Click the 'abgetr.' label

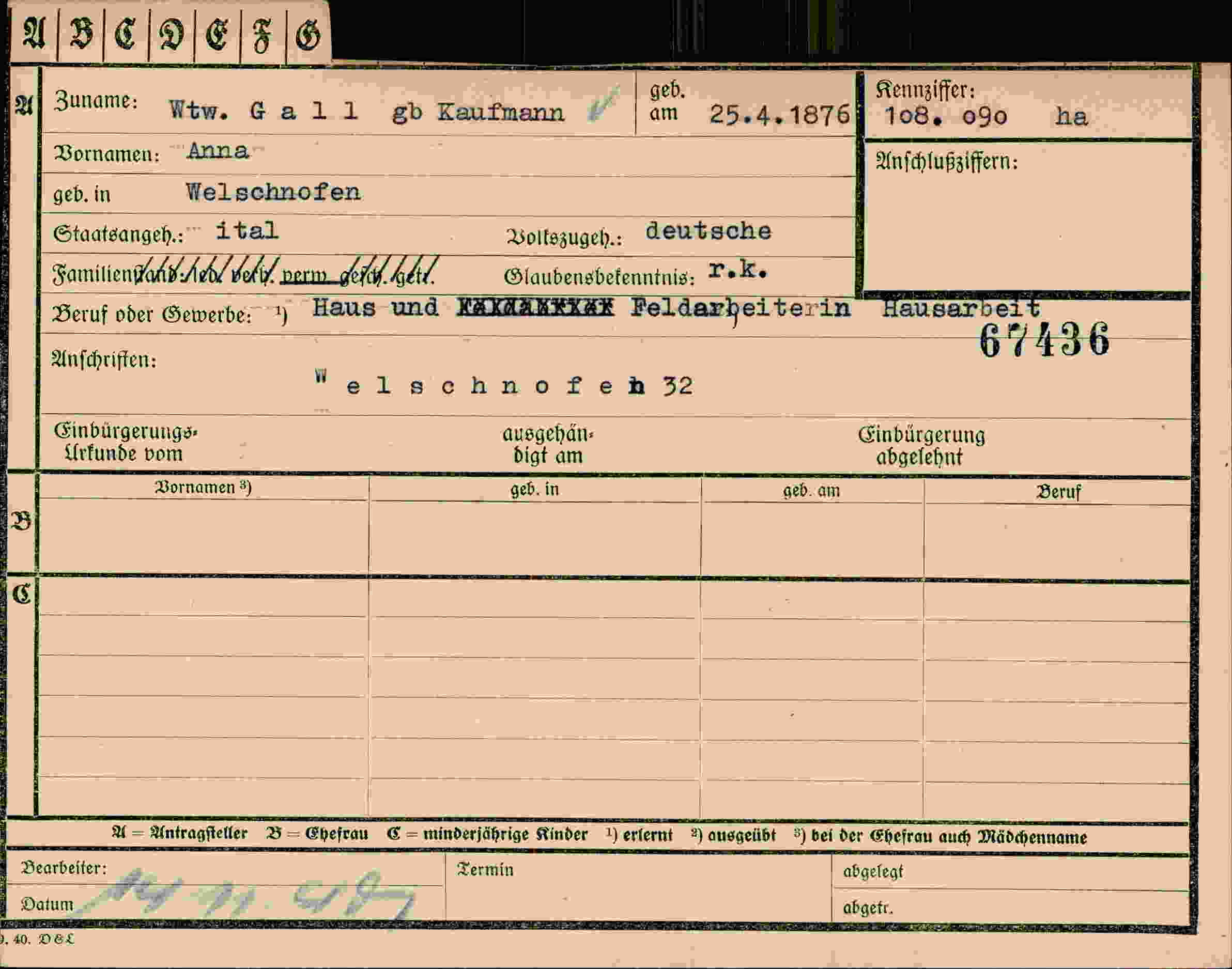click(x=868, y=908)
